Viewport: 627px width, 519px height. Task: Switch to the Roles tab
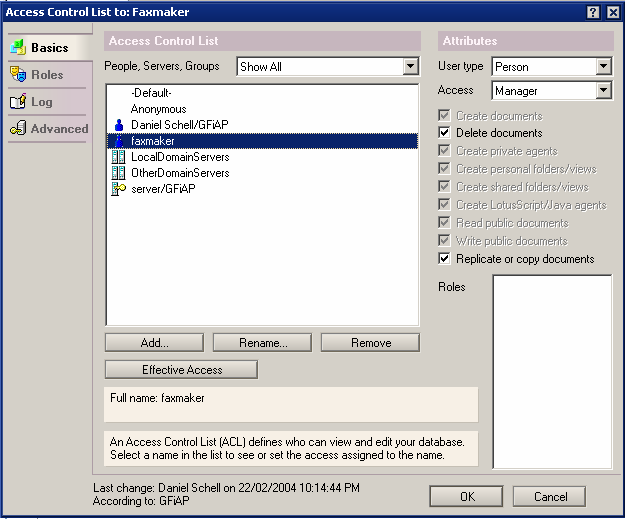(x=46, y=75)
